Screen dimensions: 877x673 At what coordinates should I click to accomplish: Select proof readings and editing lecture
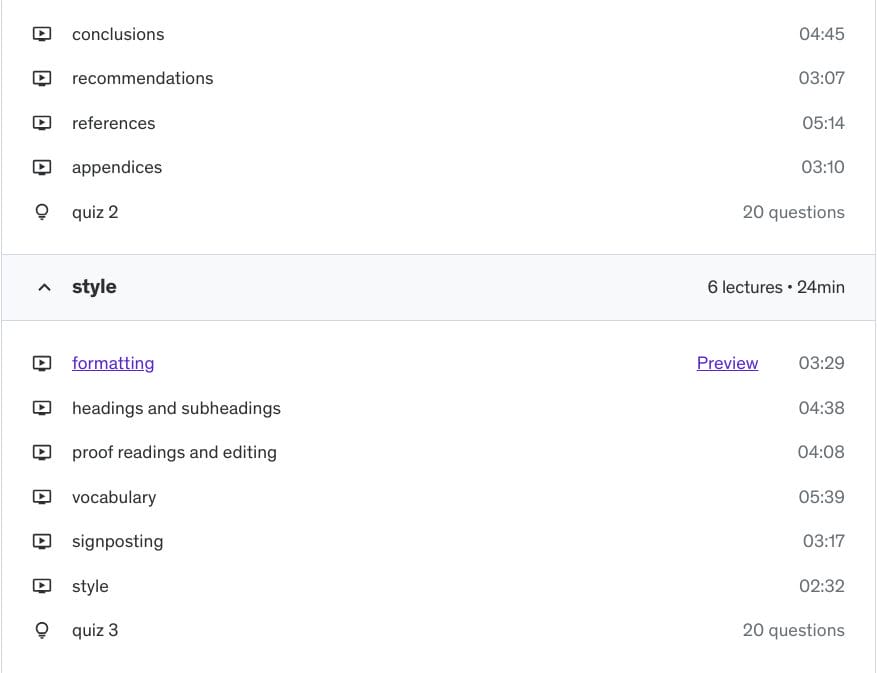click(x=174, y=452)
